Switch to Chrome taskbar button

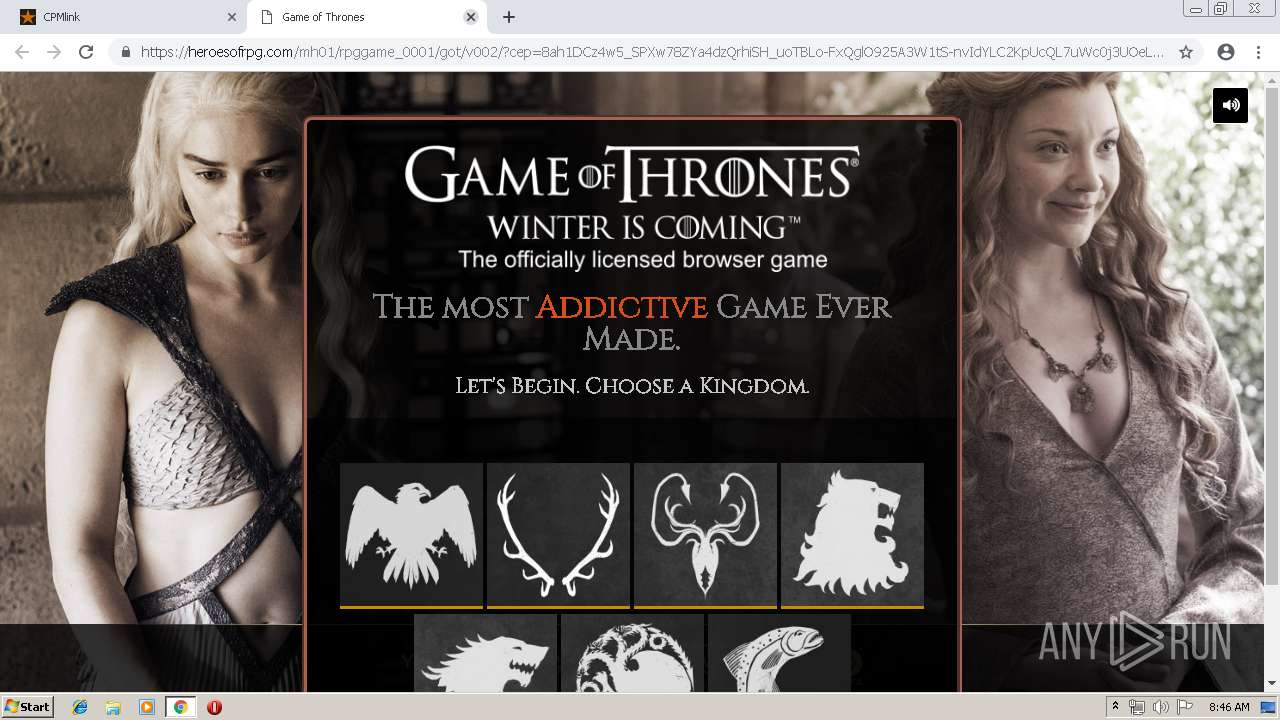tap(180, 707)
